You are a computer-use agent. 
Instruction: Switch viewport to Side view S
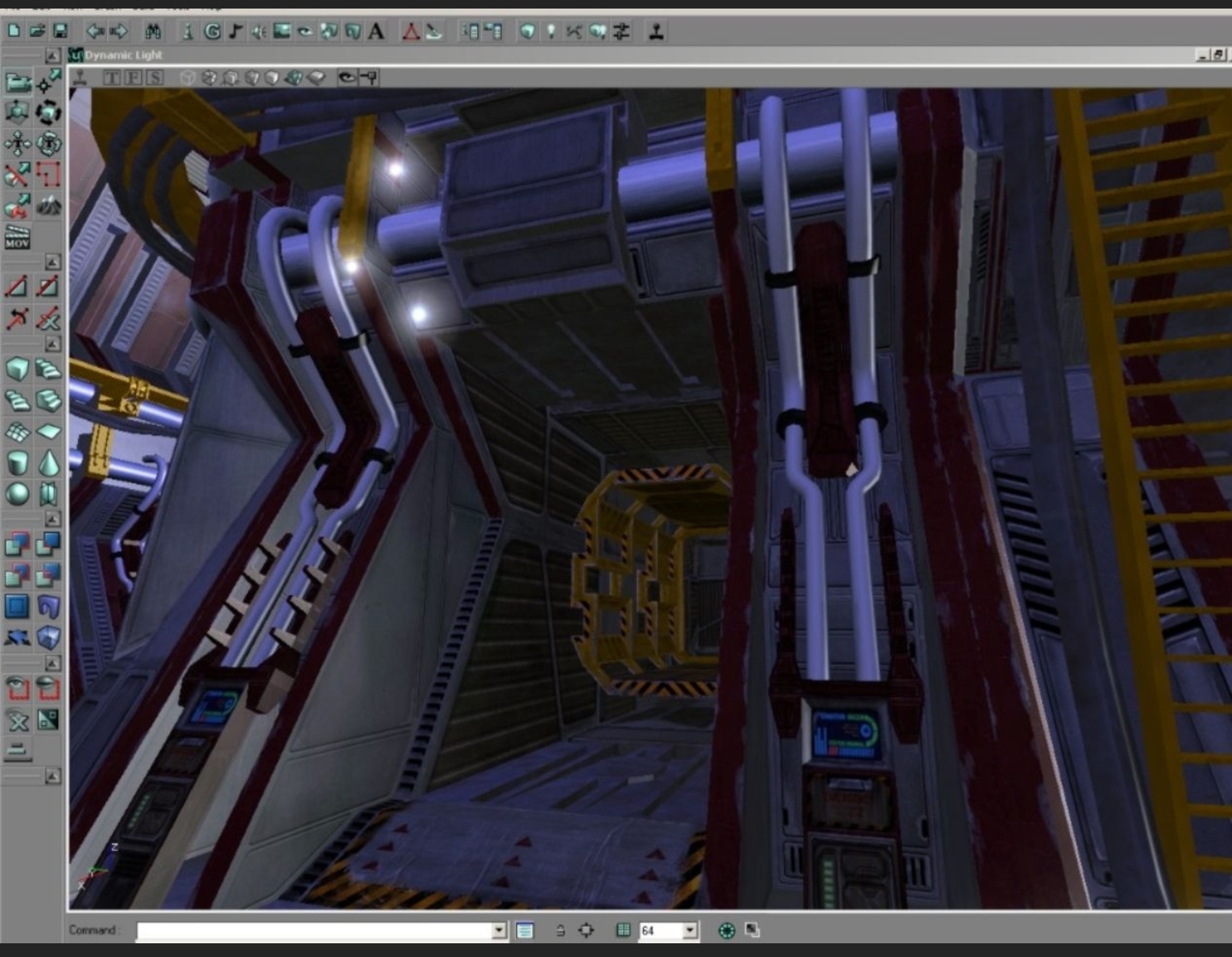coord(154,78)
